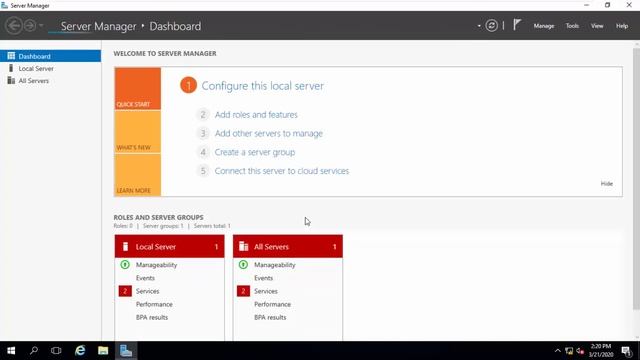This screenshot has width=640, height=360.
Task: Select Dashboard in the left pane
Action: 50,56
